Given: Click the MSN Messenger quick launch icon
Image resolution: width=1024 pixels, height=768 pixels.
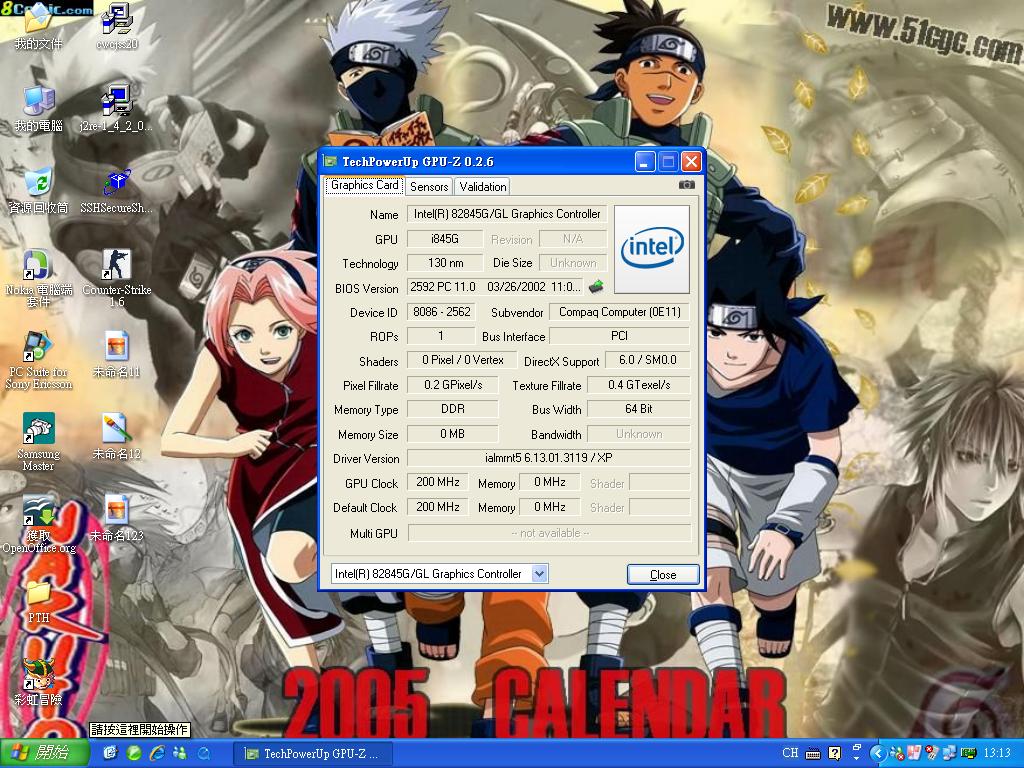Looking at the screenshot, I should (180, 753).
